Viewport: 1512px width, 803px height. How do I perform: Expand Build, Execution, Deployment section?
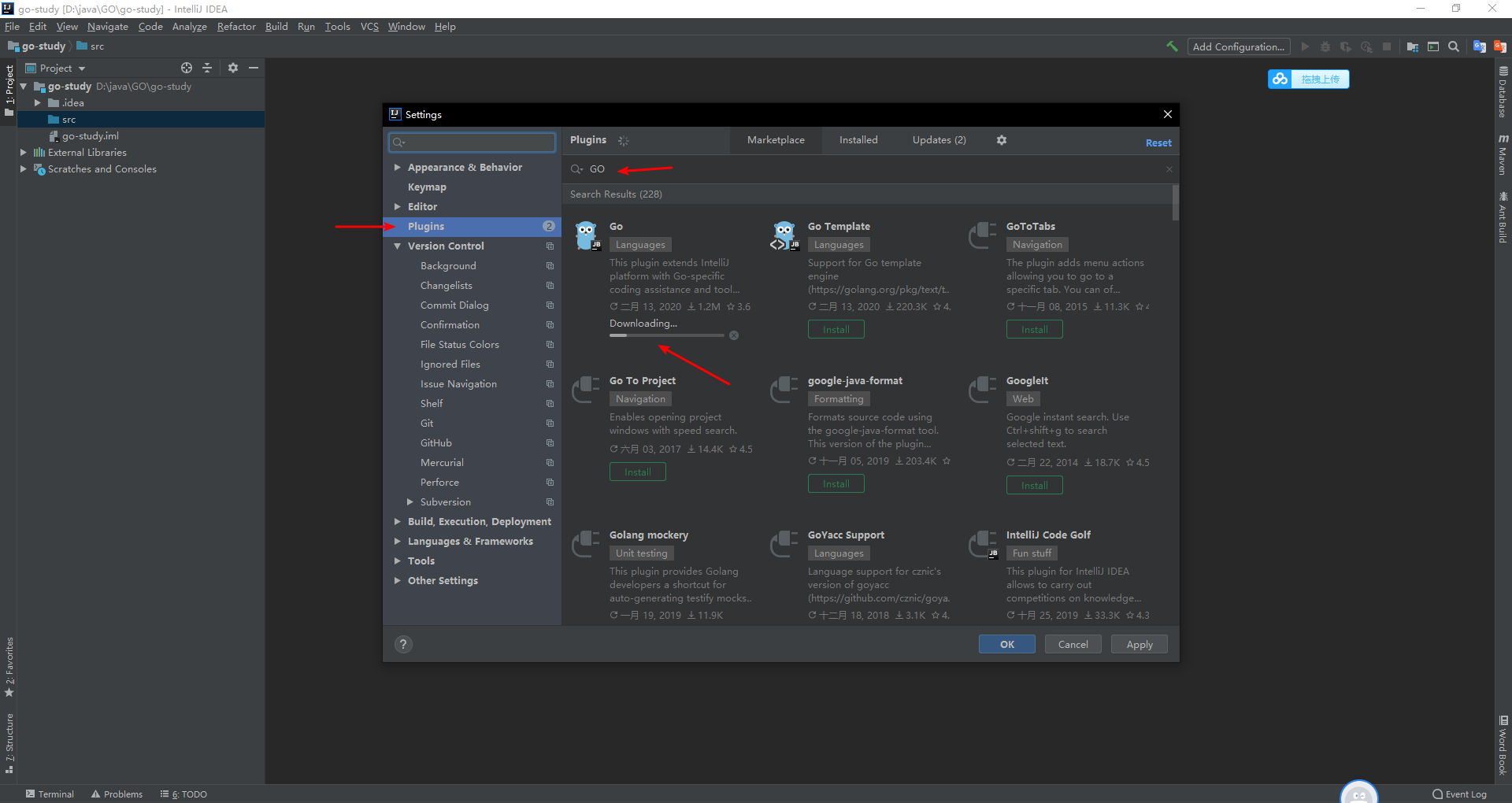coord(398,521)
